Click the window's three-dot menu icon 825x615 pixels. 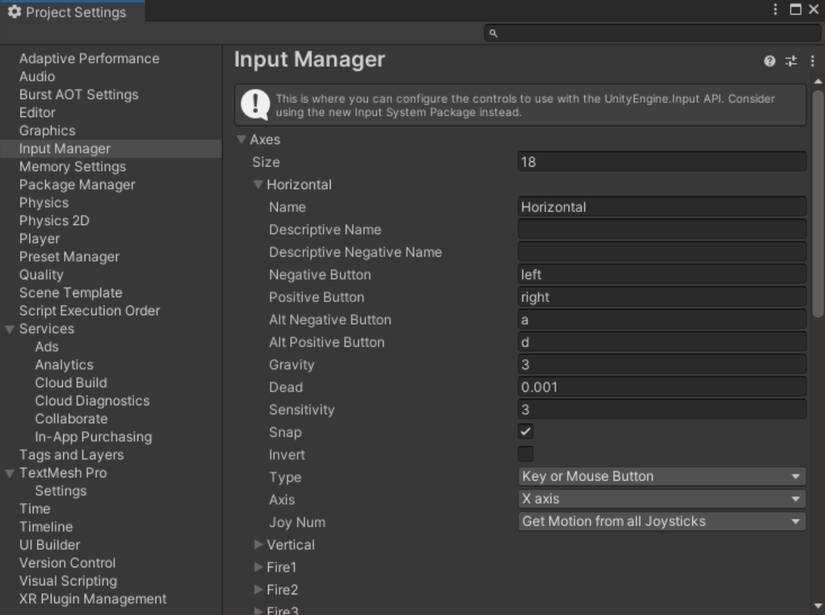[775, 10]
